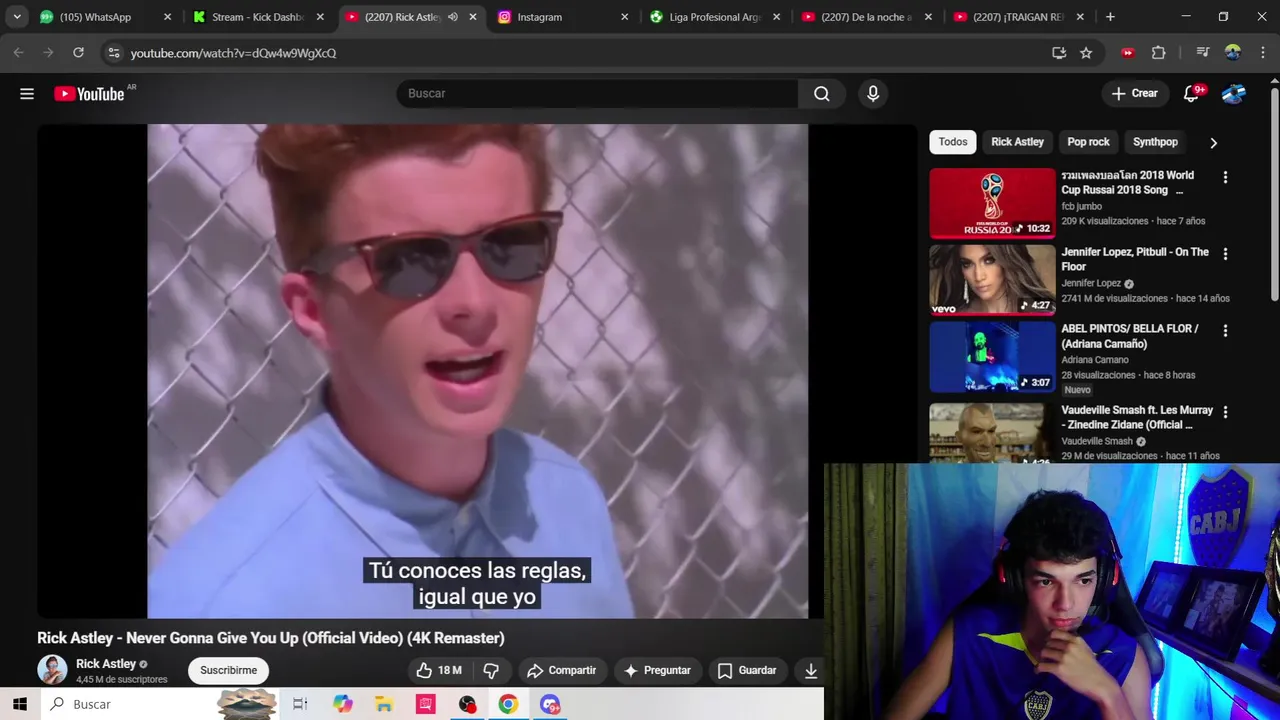Open the Chrome extensions puzzle icon
Image resolution: width=1280 pixels, height=720 pixels.
coord(1159,53)
